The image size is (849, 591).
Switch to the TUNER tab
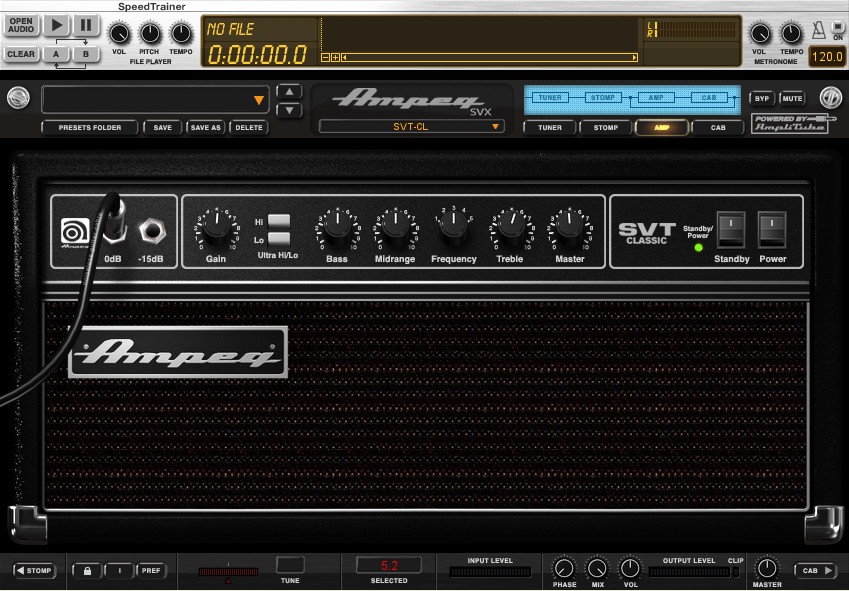(x=550, y=128)
